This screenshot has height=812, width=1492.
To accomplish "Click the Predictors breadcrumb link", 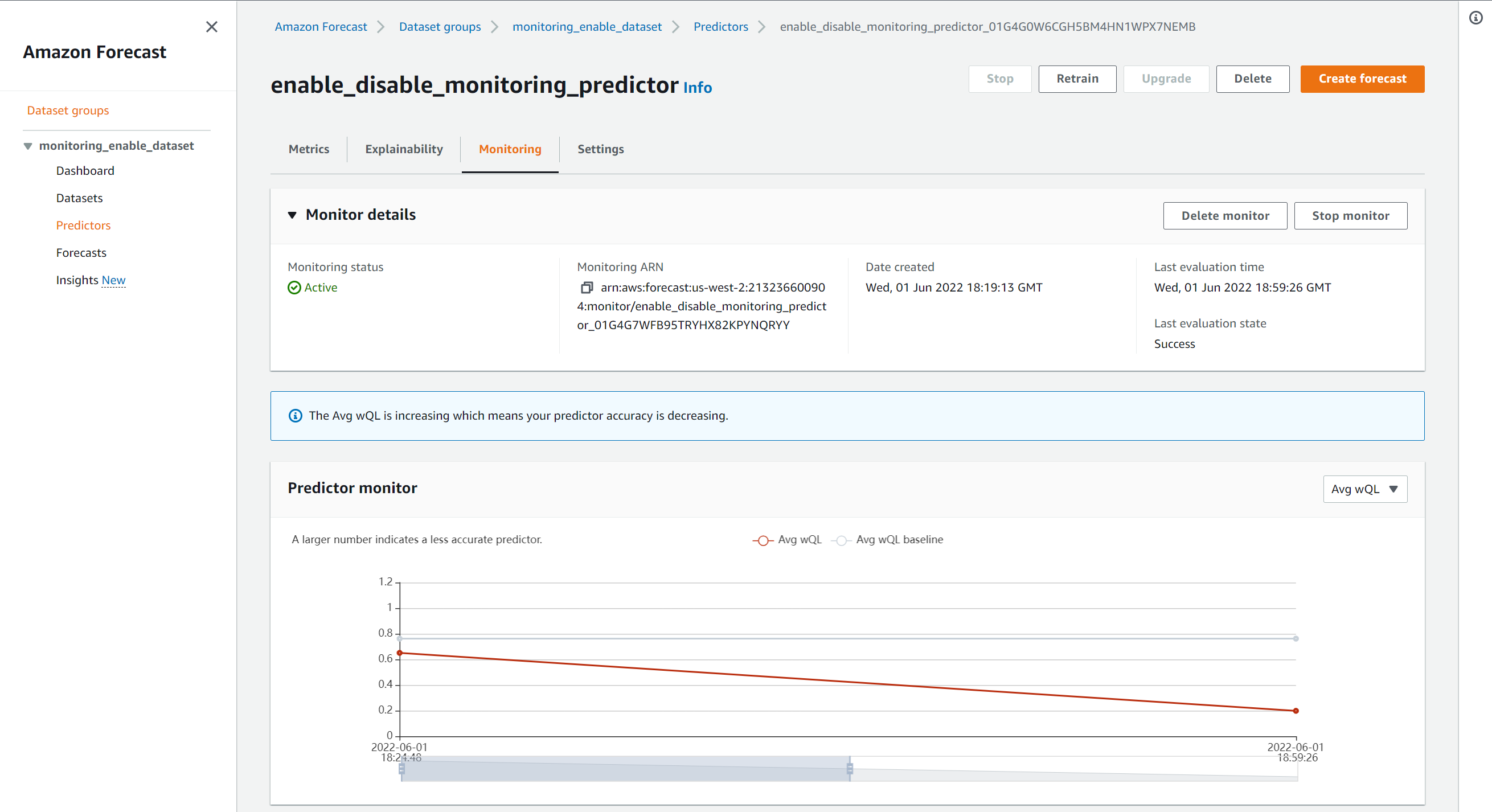I will pyautogui.click(x=720, y=27).
